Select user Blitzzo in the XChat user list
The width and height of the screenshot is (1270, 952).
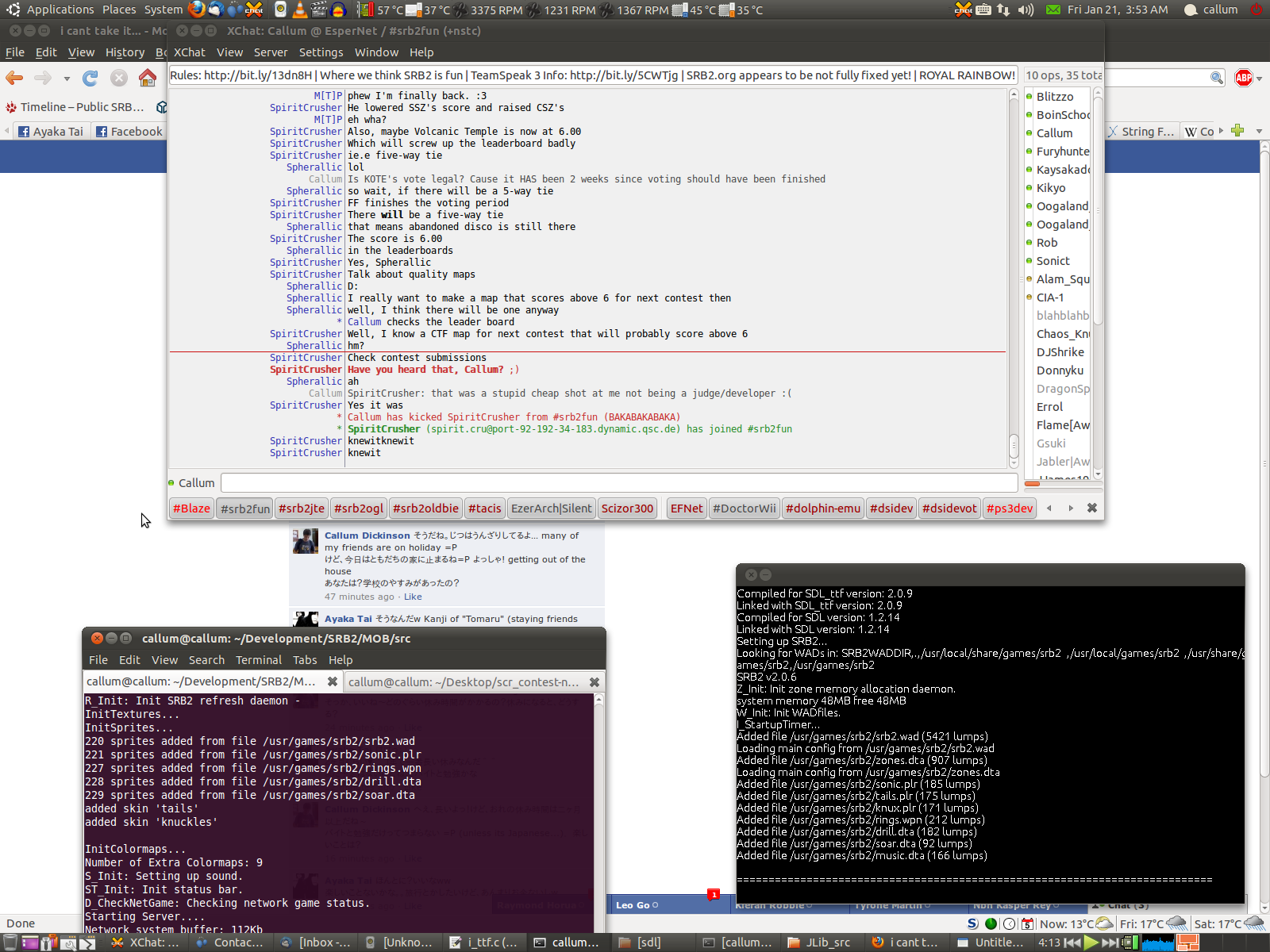[1056, 97]
